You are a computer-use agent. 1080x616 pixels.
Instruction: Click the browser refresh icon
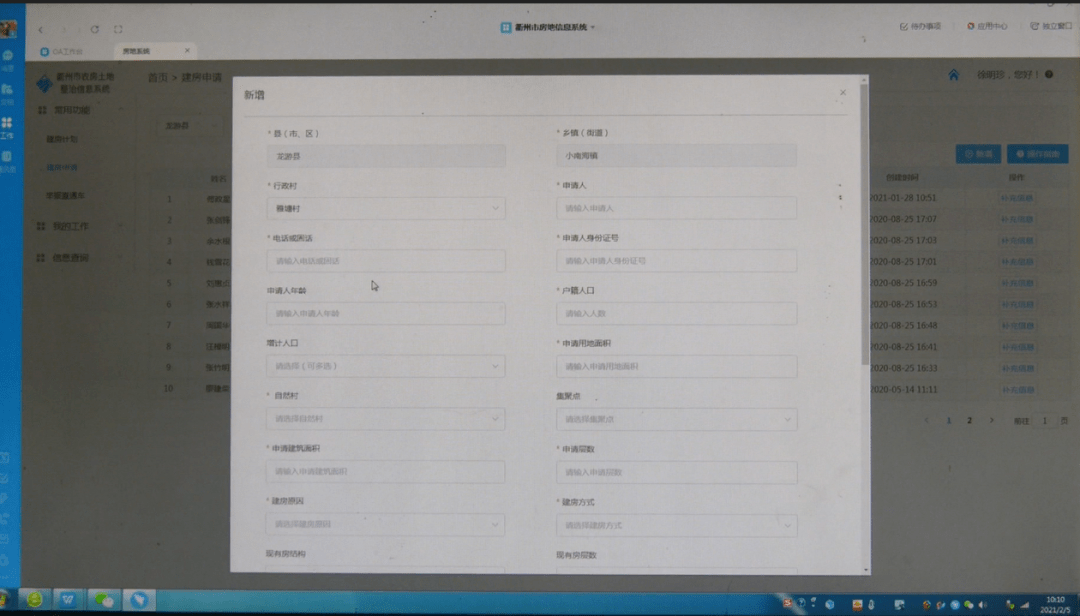(95, 30)
